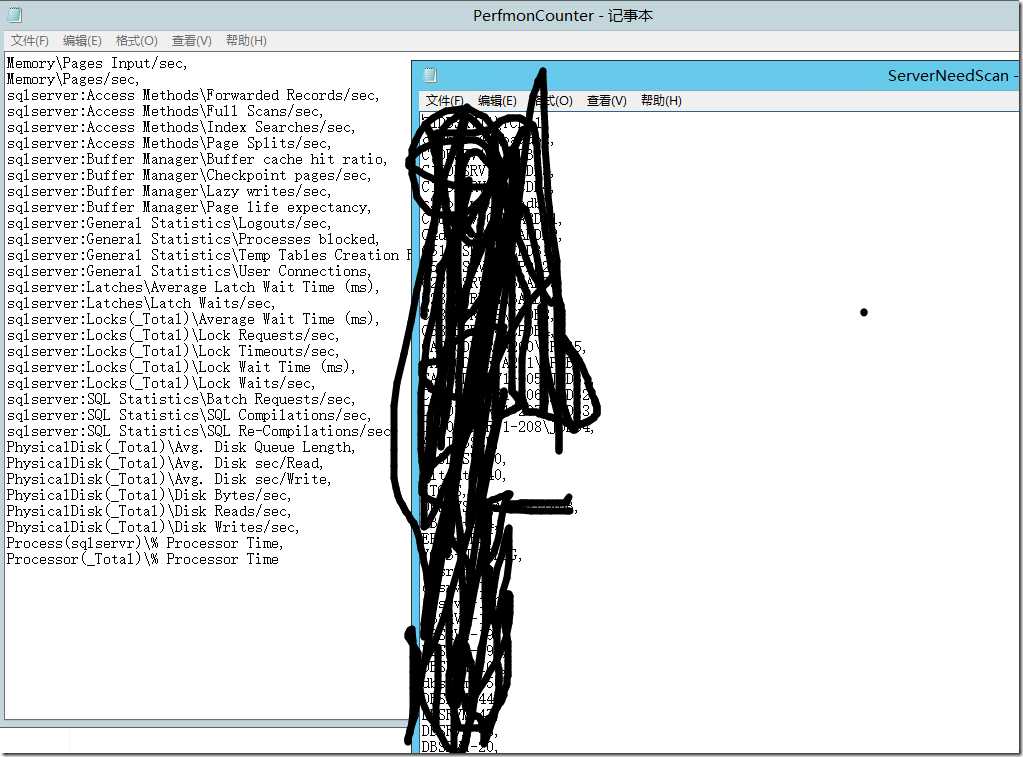Image resolution: width=1023 pixels, height=757 pixels.
Task: Click 'Latches\Latch Waits/sec,' line
Action: click(141, 303)
